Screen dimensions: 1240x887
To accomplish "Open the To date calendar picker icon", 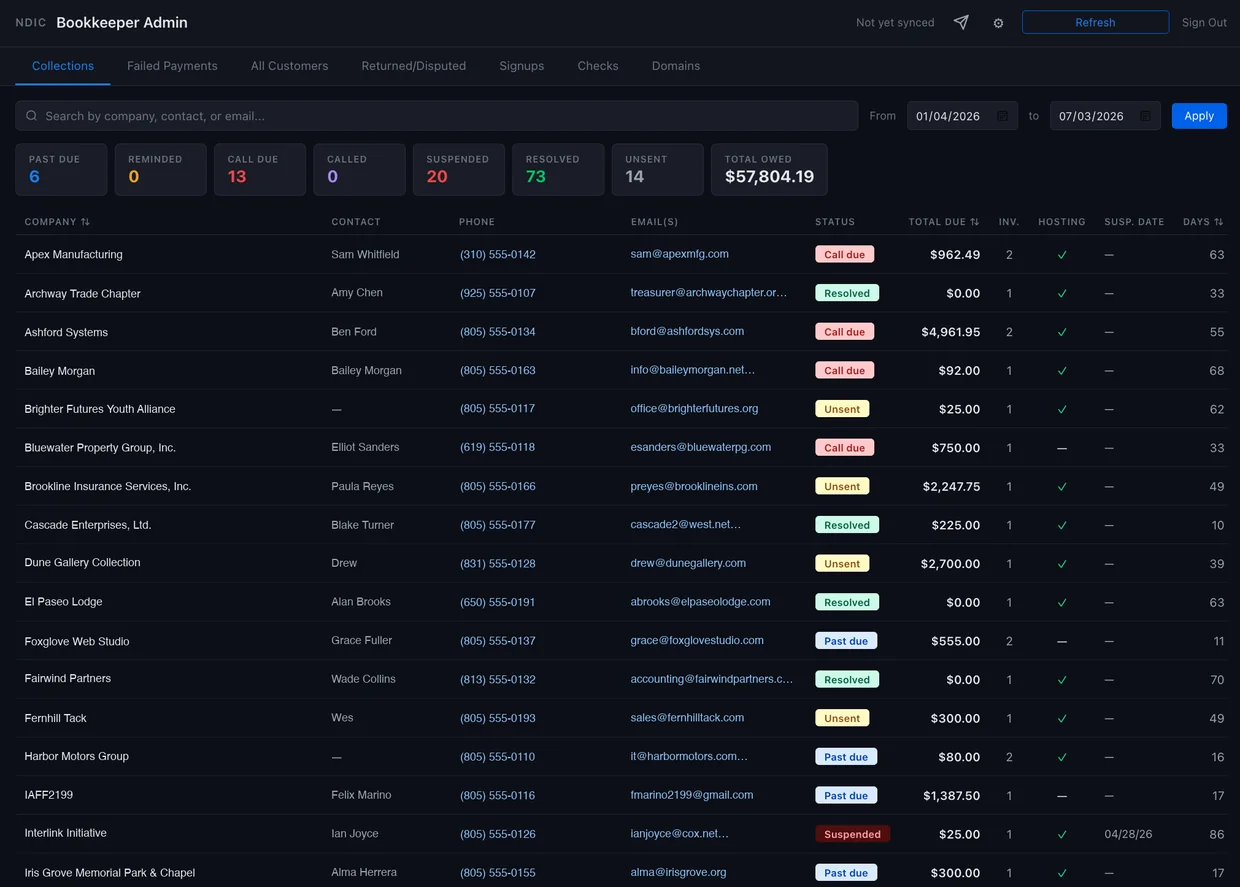I will 1145,116.
